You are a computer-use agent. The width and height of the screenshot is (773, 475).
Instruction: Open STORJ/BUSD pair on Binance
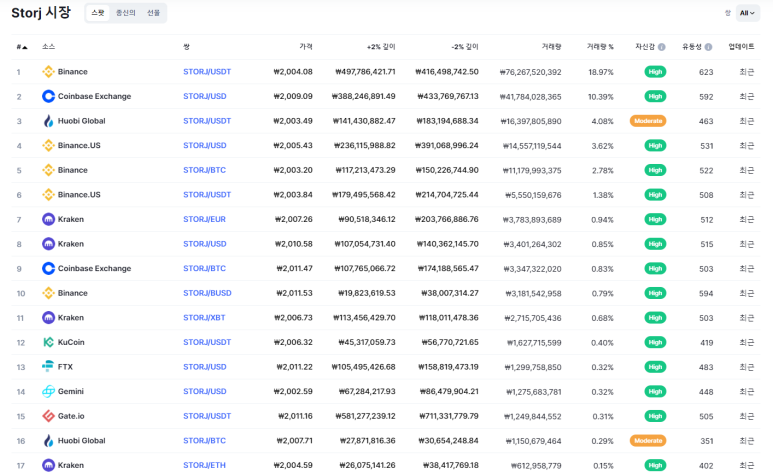[207, 293]
